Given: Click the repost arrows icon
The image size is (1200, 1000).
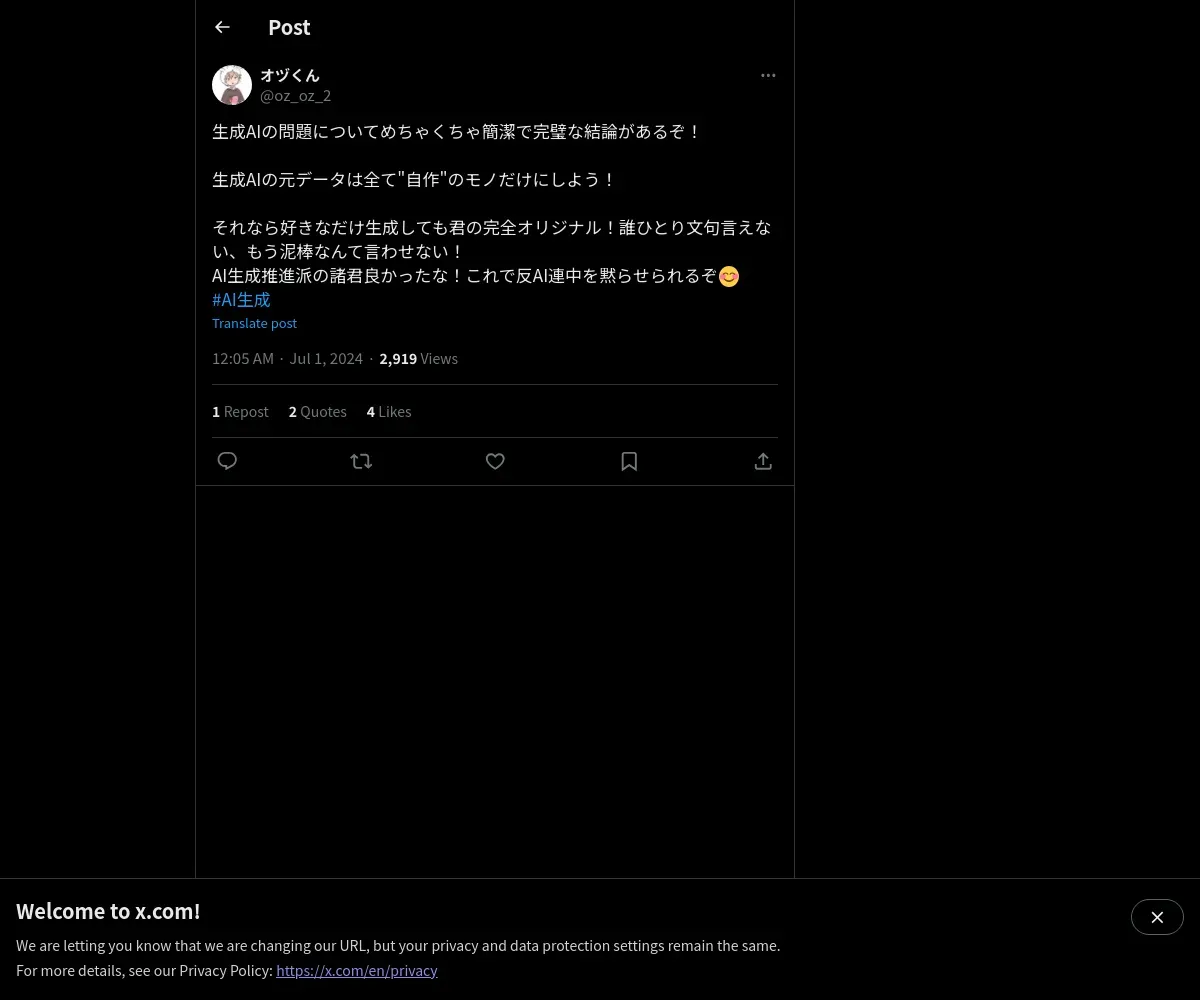Looking at the screenshot, I should click(x=361, y=461).
